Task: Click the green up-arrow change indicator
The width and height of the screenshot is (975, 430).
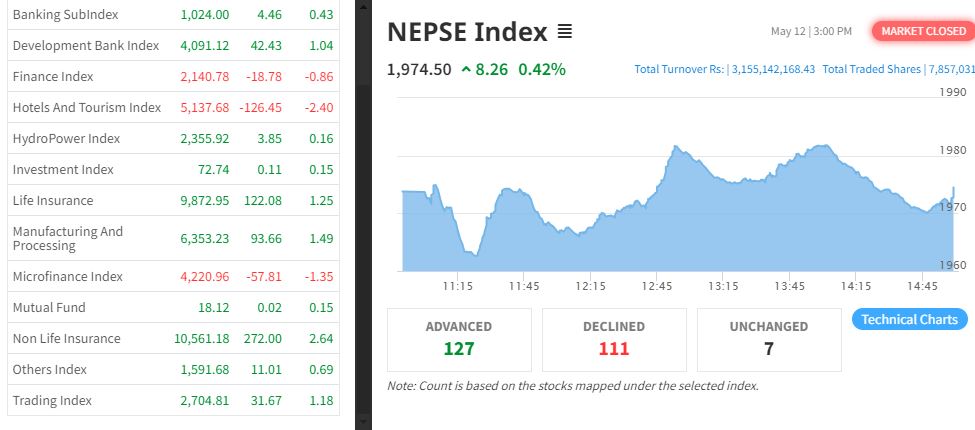Action: (x=466, y=70)
